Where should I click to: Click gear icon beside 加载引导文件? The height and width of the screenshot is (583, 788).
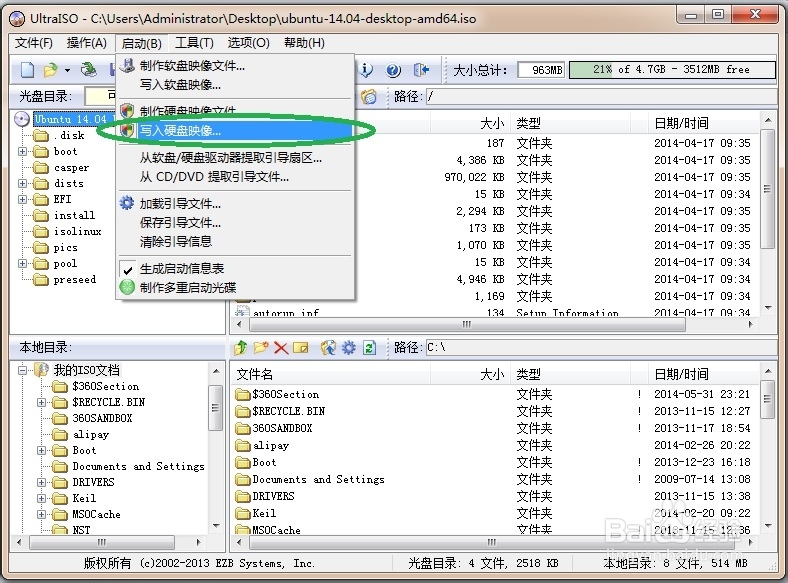127,203
